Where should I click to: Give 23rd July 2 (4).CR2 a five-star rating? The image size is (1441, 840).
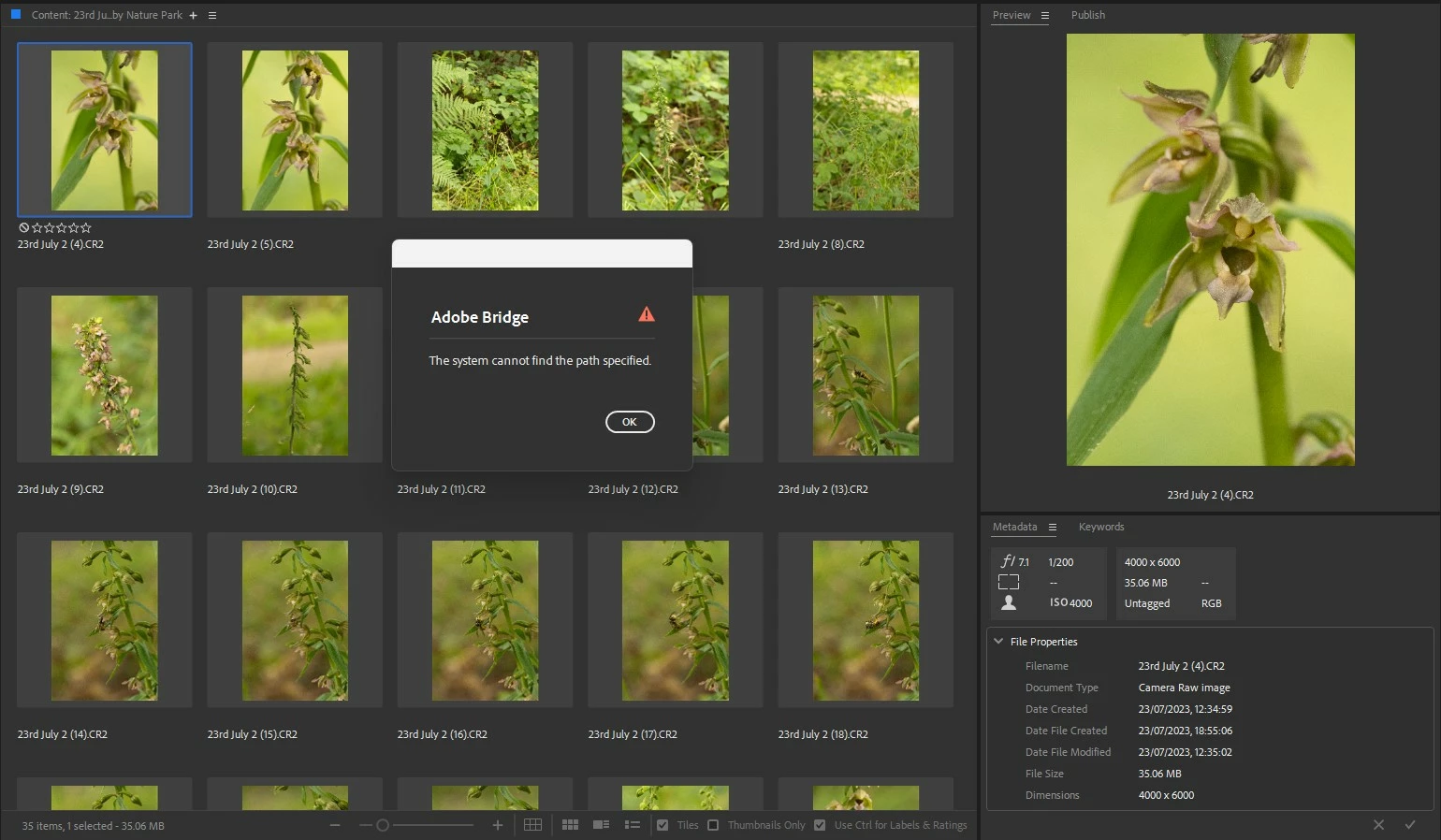click(85, 227)
